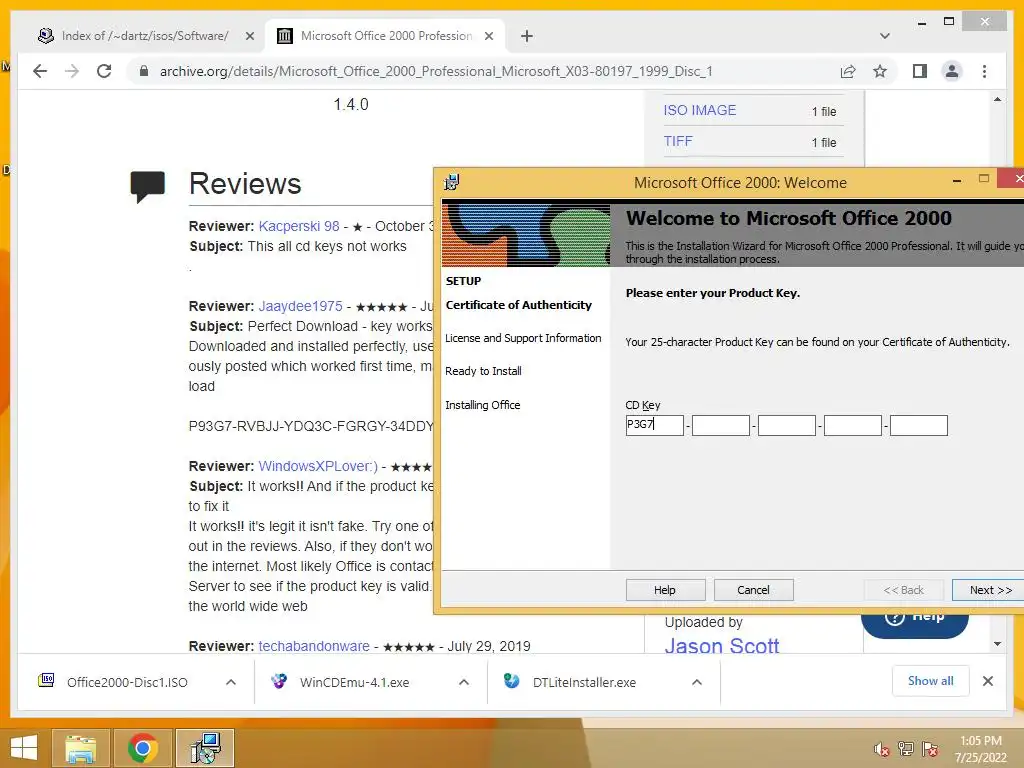Click the Installing Office step
1024x768 pixels.
tap(483, 405)
